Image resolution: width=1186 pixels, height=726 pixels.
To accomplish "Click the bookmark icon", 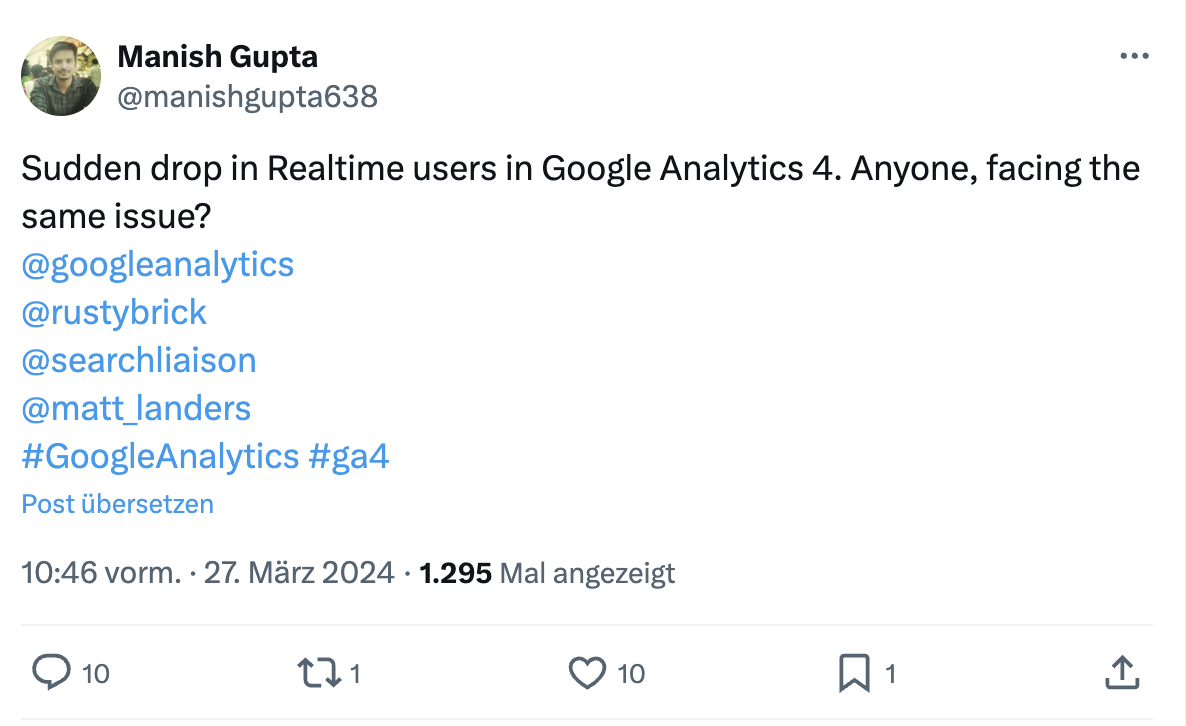I will pyautogui.click(x=855, y=673).
